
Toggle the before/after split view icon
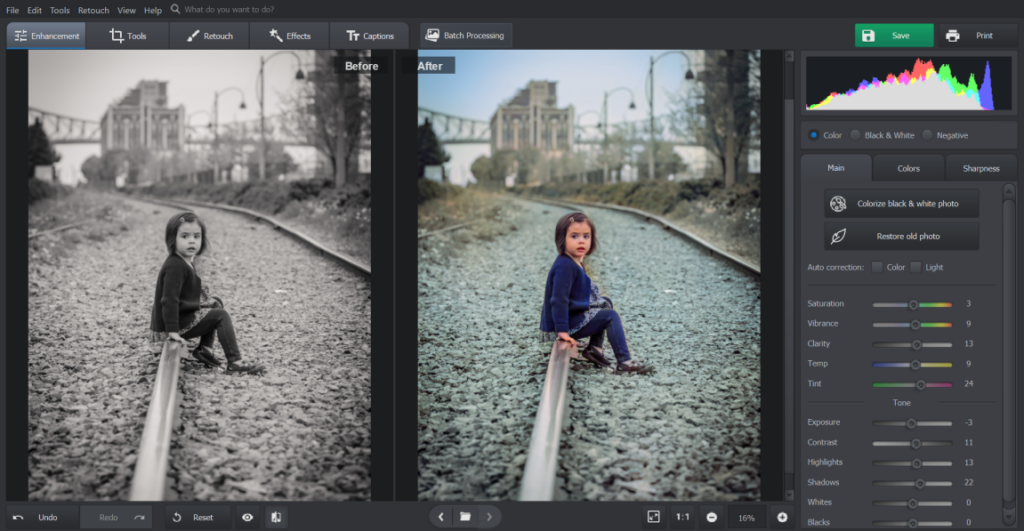(276, 517)
